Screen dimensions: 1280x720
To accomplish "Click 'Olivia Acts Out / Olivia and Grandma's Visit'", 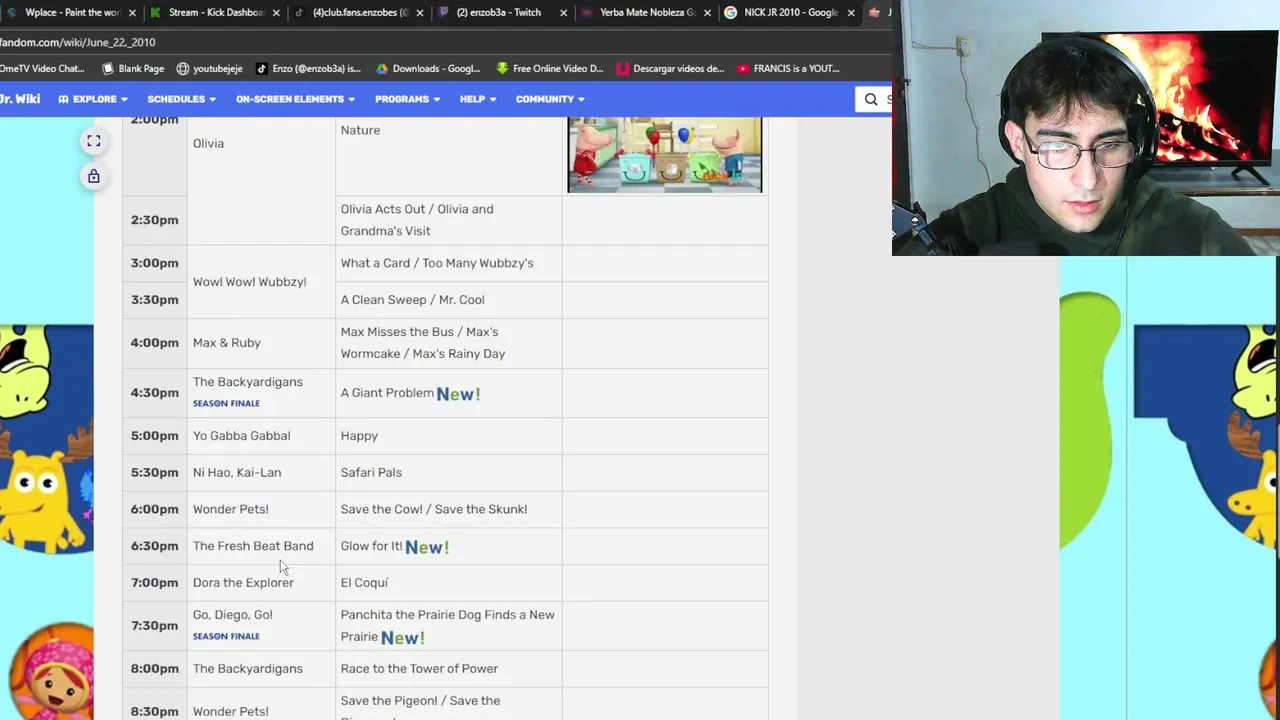I will (417, 220).
